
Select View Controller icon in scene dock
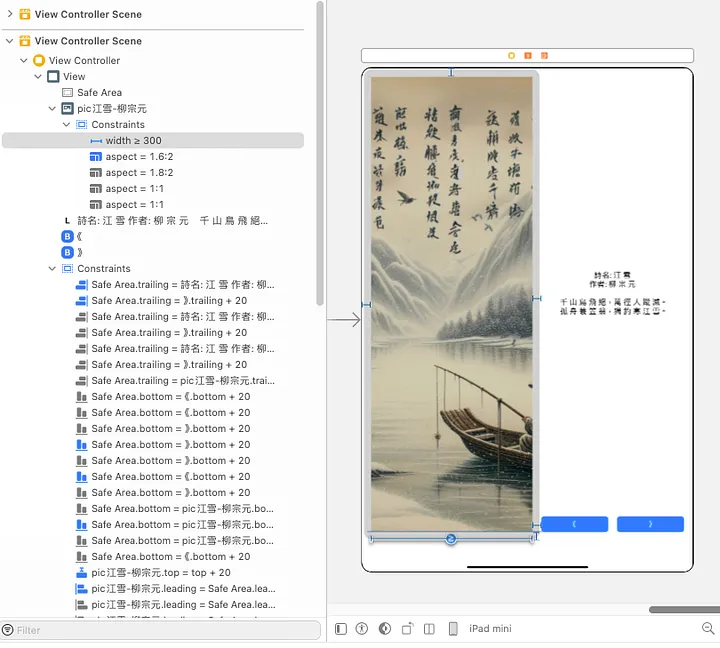pyautogui.click(x=511, y=56)
